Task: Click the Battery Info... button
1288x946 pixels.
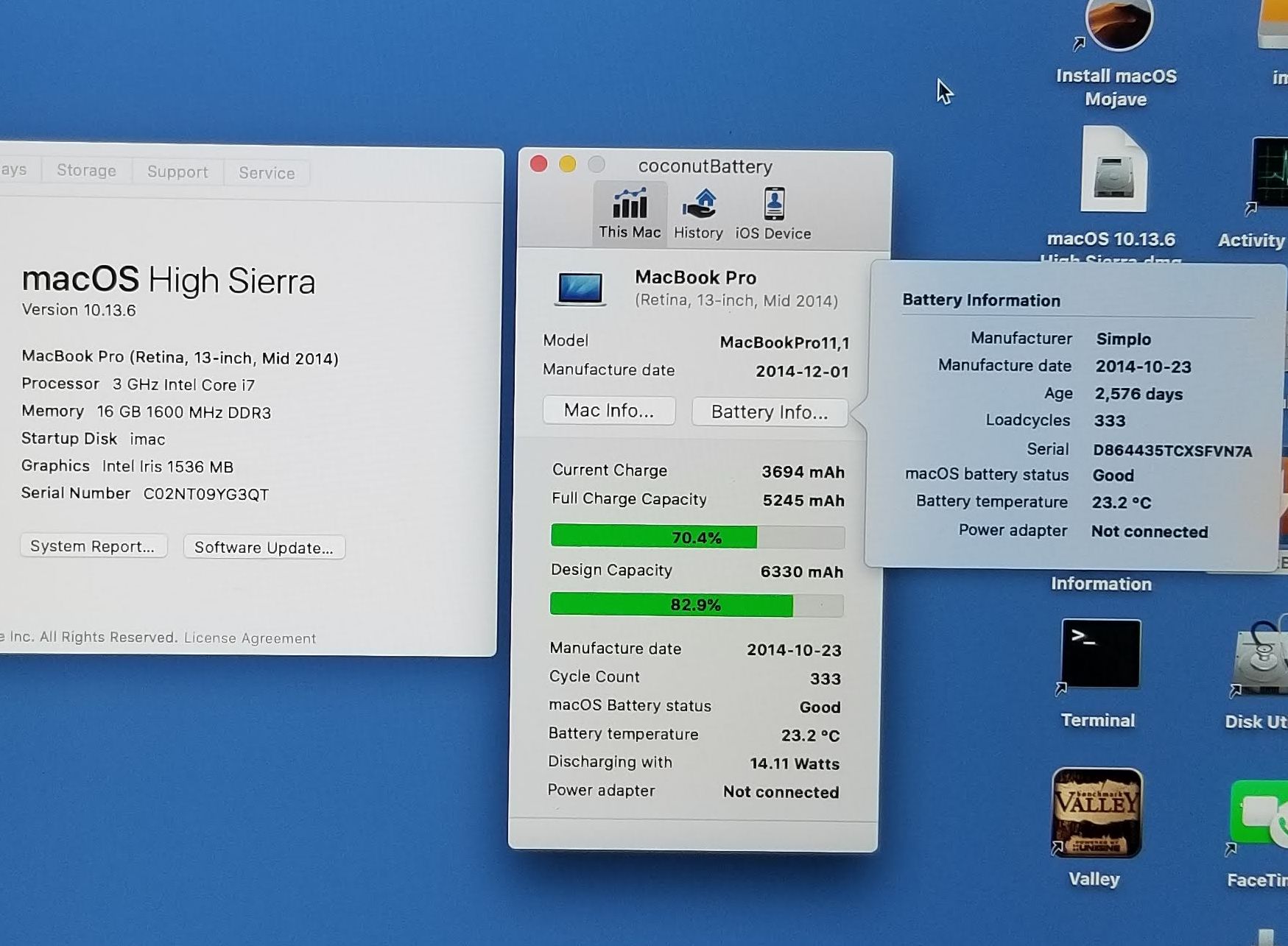Action: (x=770, y=412)
